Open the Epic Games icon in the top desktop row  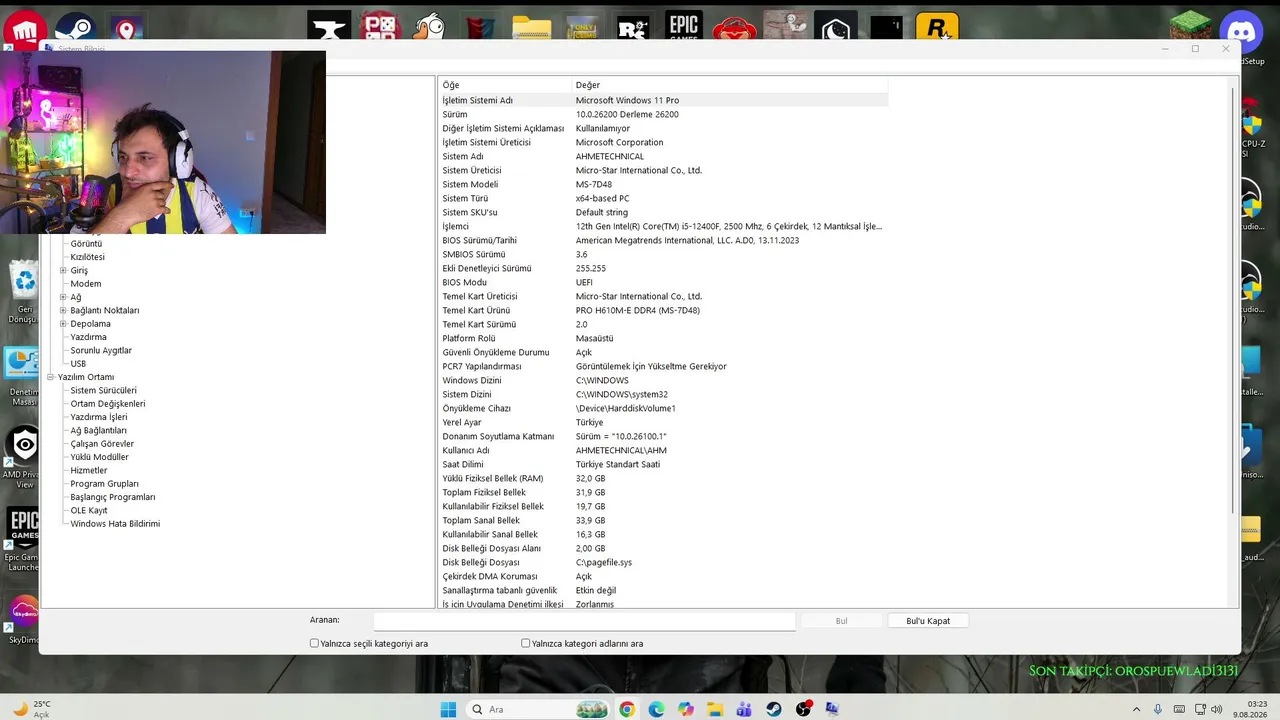tap(684, 27)
